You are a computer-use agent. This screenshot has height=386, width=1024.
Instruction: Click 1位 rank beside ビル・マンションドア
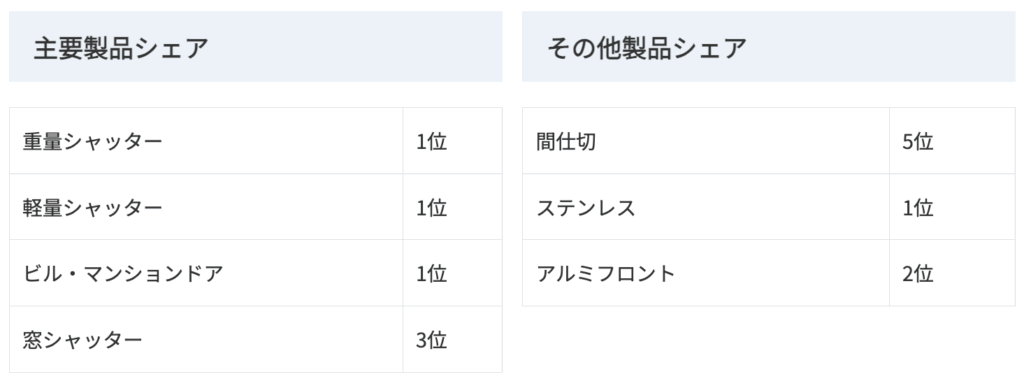coord(432,274)
